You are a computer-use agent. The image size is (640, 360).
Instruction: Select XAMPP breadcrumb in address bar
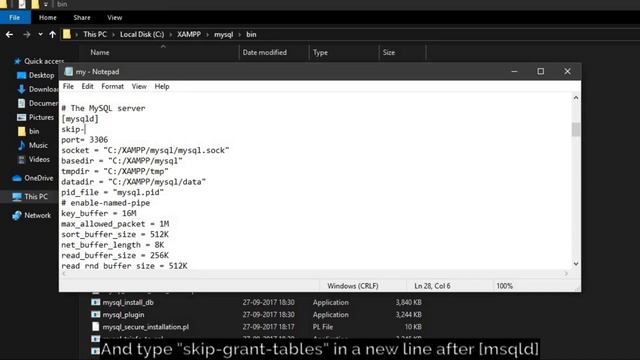(x=189, y=35)
